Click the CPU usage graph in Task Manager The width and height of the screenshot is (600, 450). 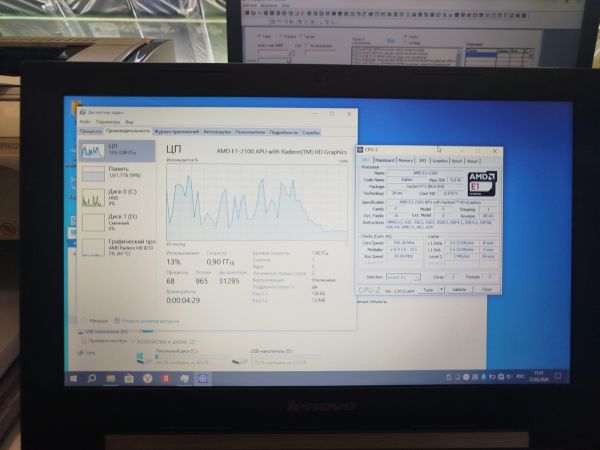257,202
